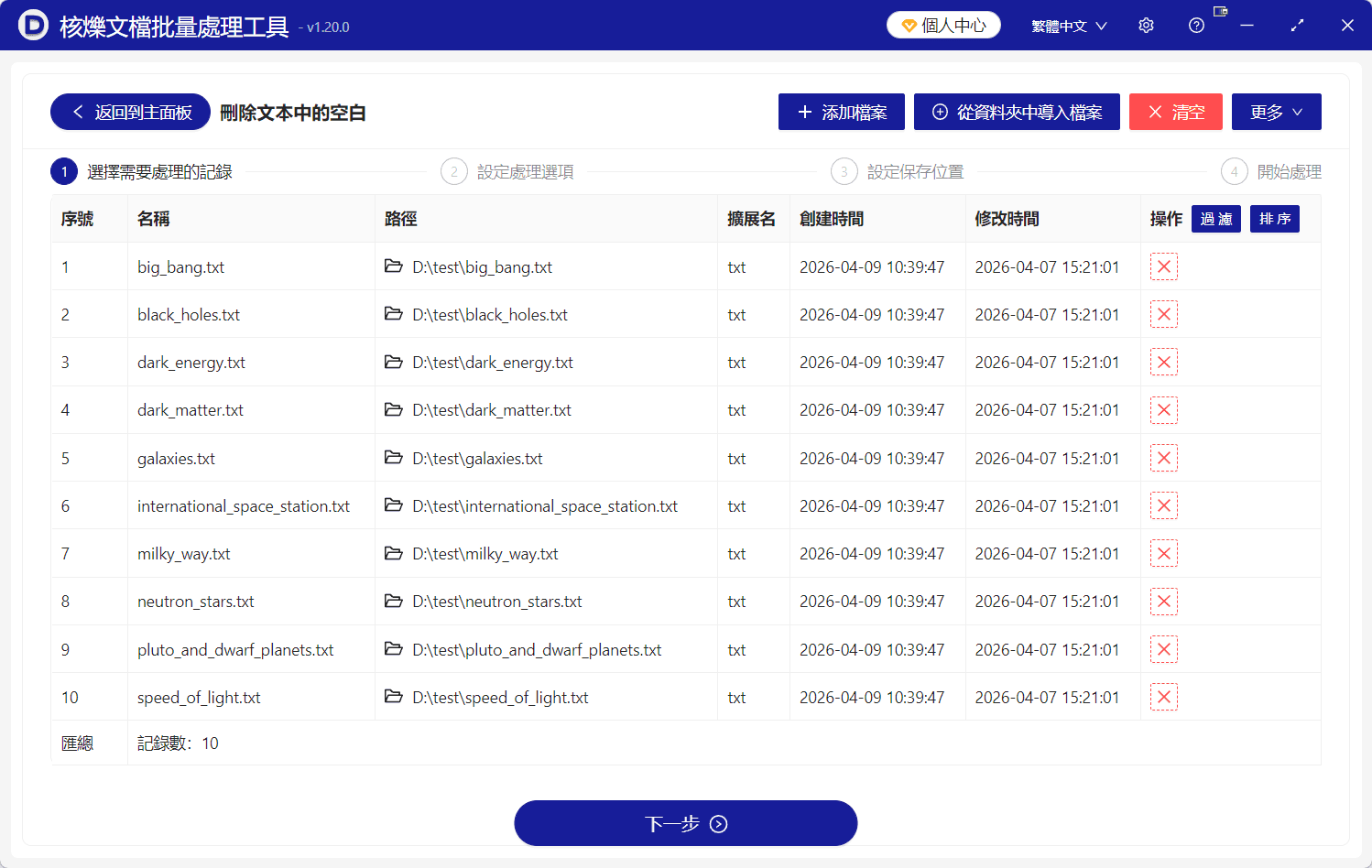
Task: Open the 繁體中文 language dropdown
Action: [x=1068, y=25]
